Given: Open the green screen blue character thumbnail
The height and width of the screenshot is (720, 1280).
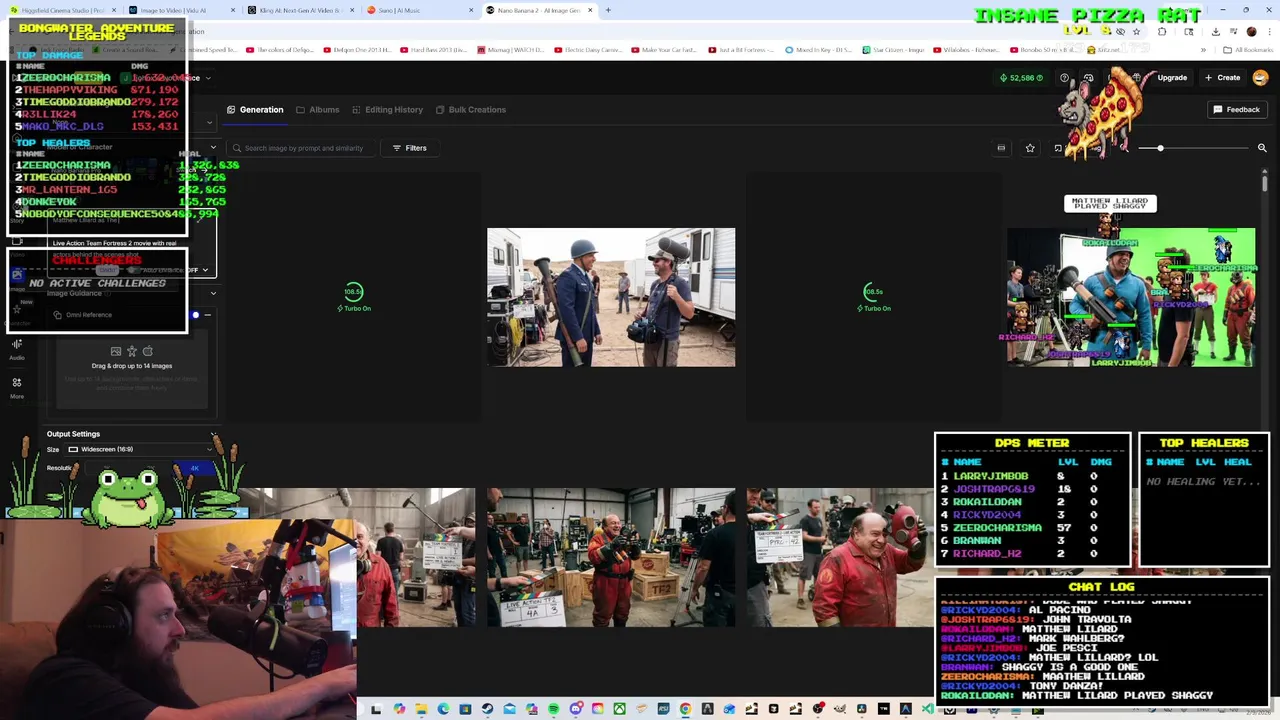Looking at the screenshot, I should (x=1131, y=297).
